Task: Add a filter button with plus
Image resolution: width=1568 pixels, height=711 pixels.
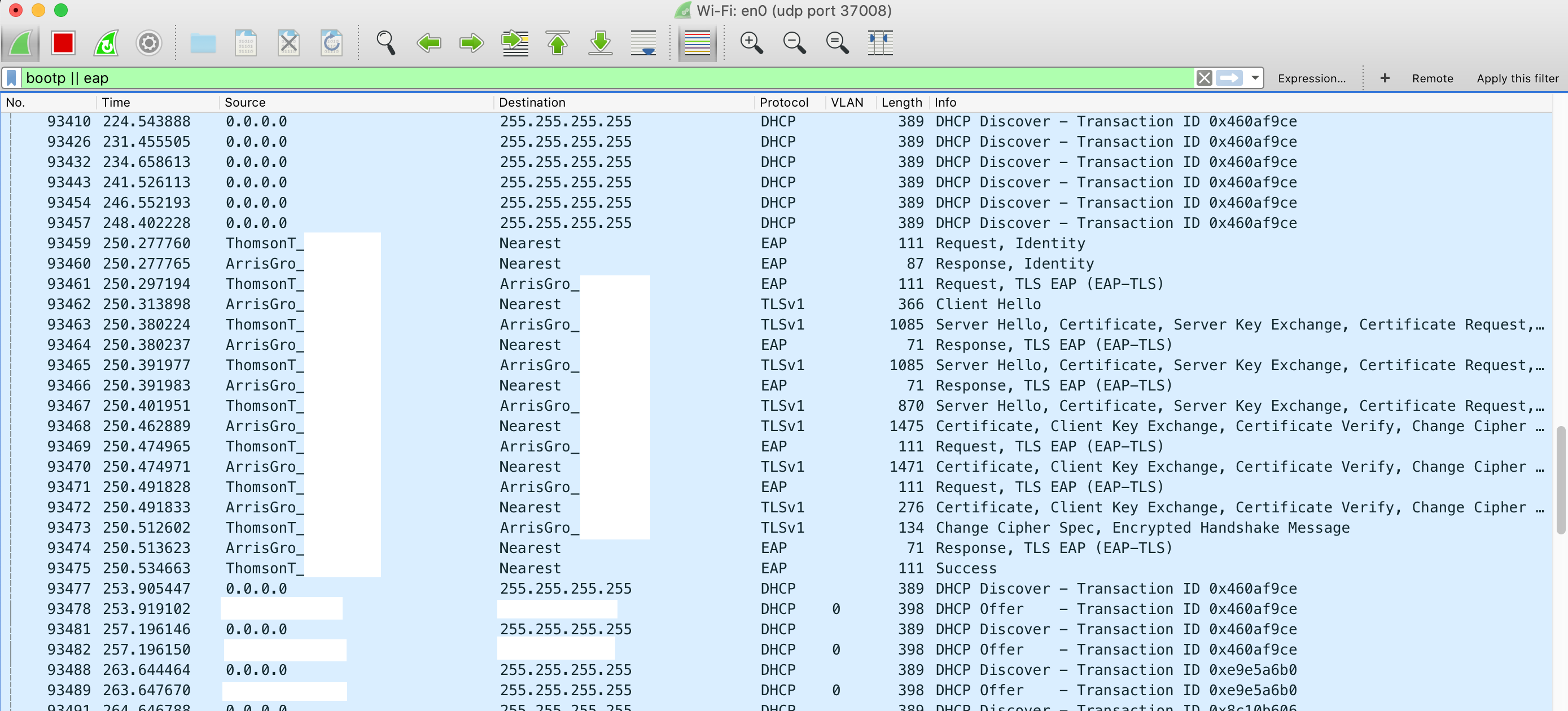Action: tap(1385, 78)
